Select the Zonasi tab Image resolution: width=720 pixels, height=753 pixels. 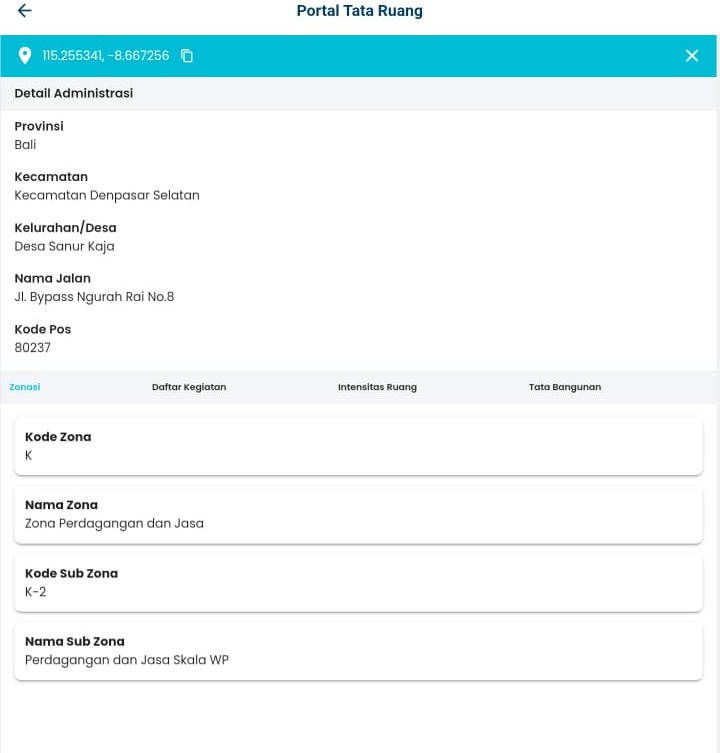coord(25,387)
